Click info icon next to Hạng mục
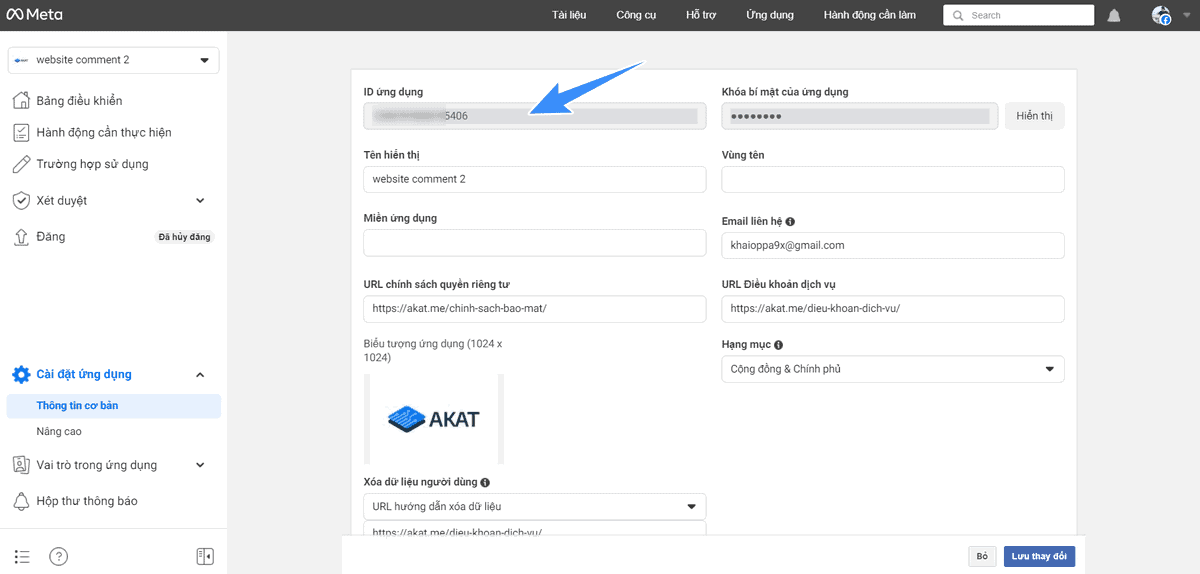The height and width of the screenshot is (574, 1200). (x=778, y=345)
